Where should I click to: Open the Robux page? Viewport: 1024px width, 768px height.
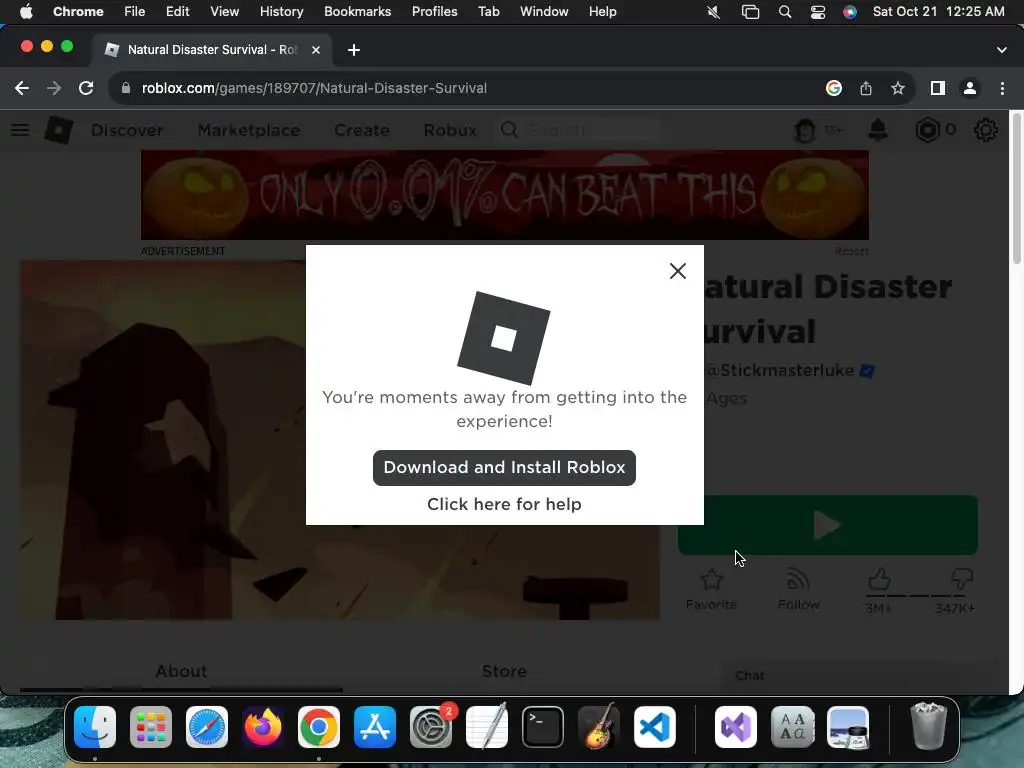pos(450,130)
